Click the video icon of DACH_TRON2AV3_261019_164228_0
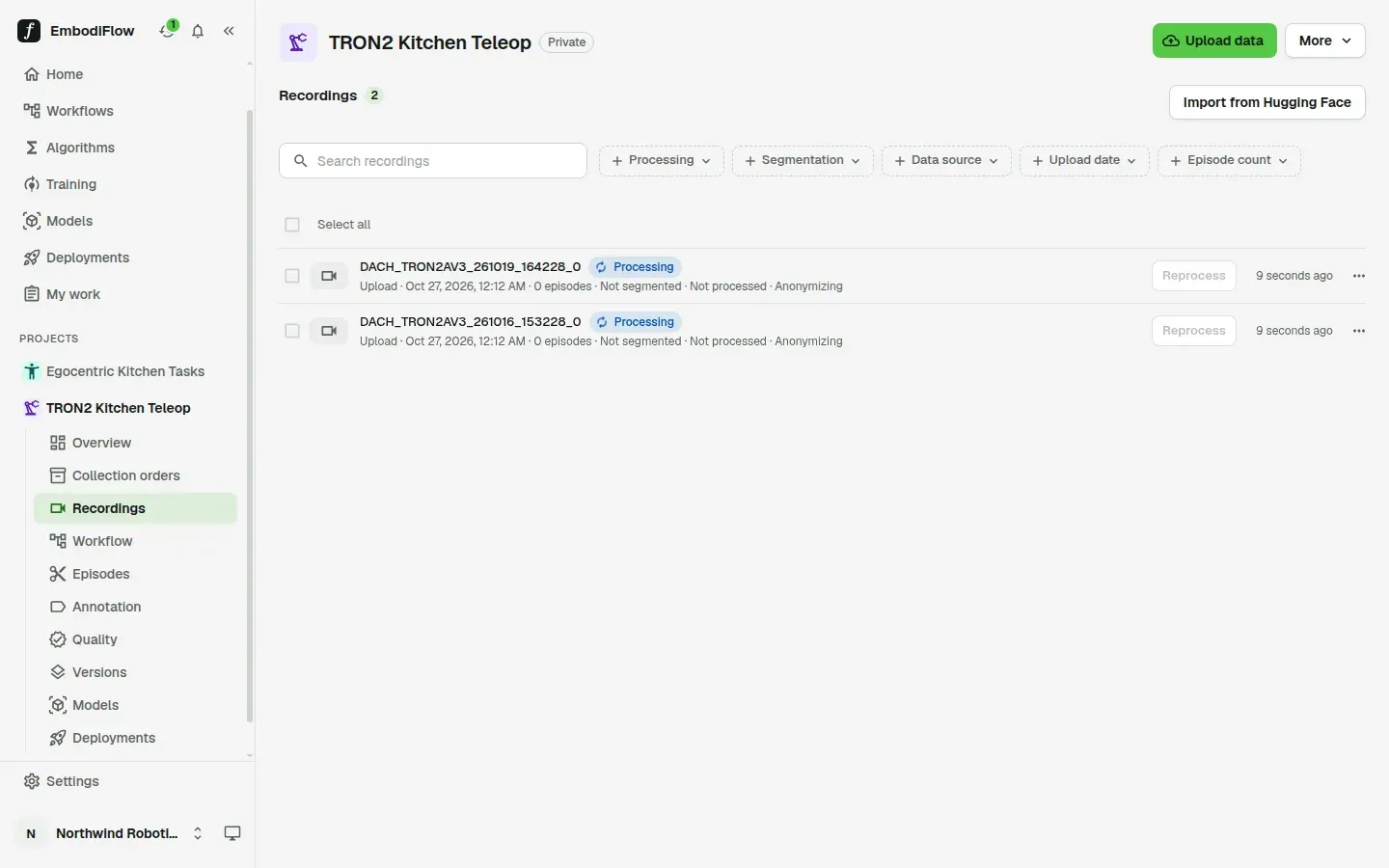The width and height of the screenshot is (1389, 868). coord(329,276)
